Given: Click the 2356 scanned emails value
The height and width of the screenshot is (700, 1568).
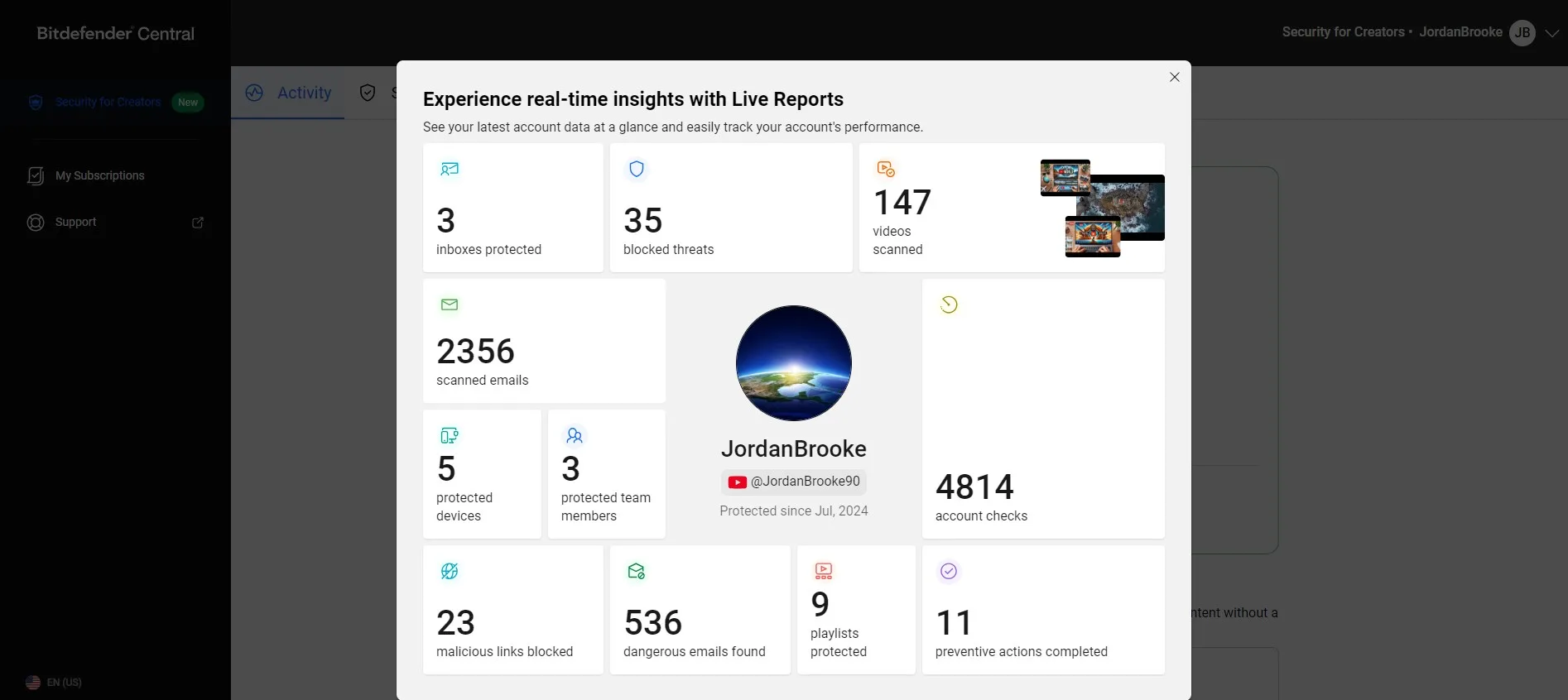Looking at the screenshot, I should 475,352.
